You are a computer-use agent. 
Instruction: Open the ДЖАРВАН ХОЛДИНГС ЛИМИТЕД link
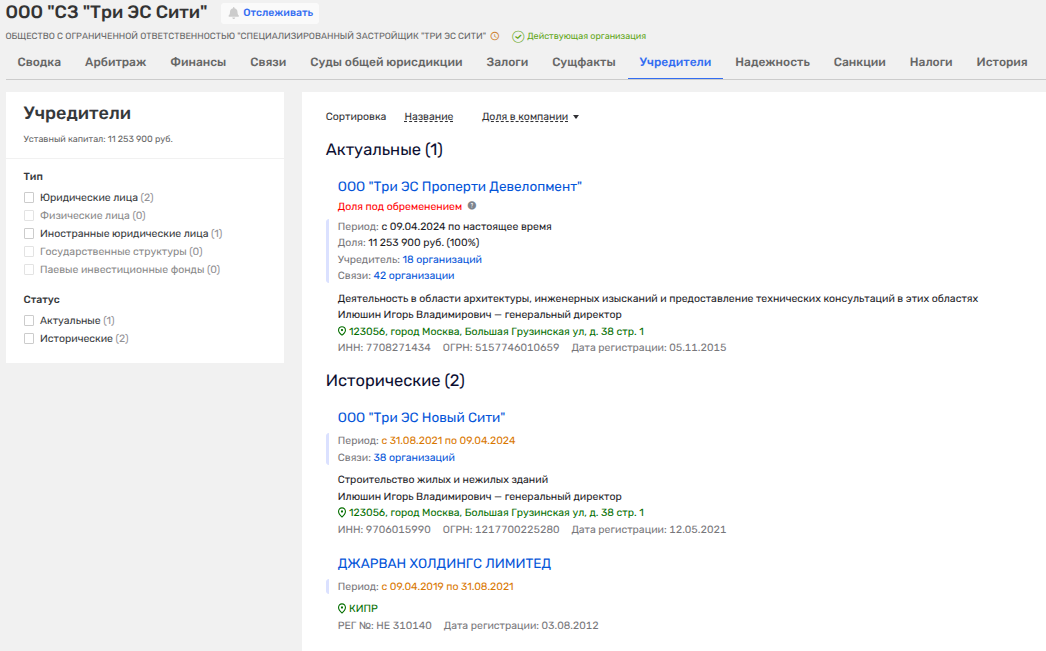point(444,563)
